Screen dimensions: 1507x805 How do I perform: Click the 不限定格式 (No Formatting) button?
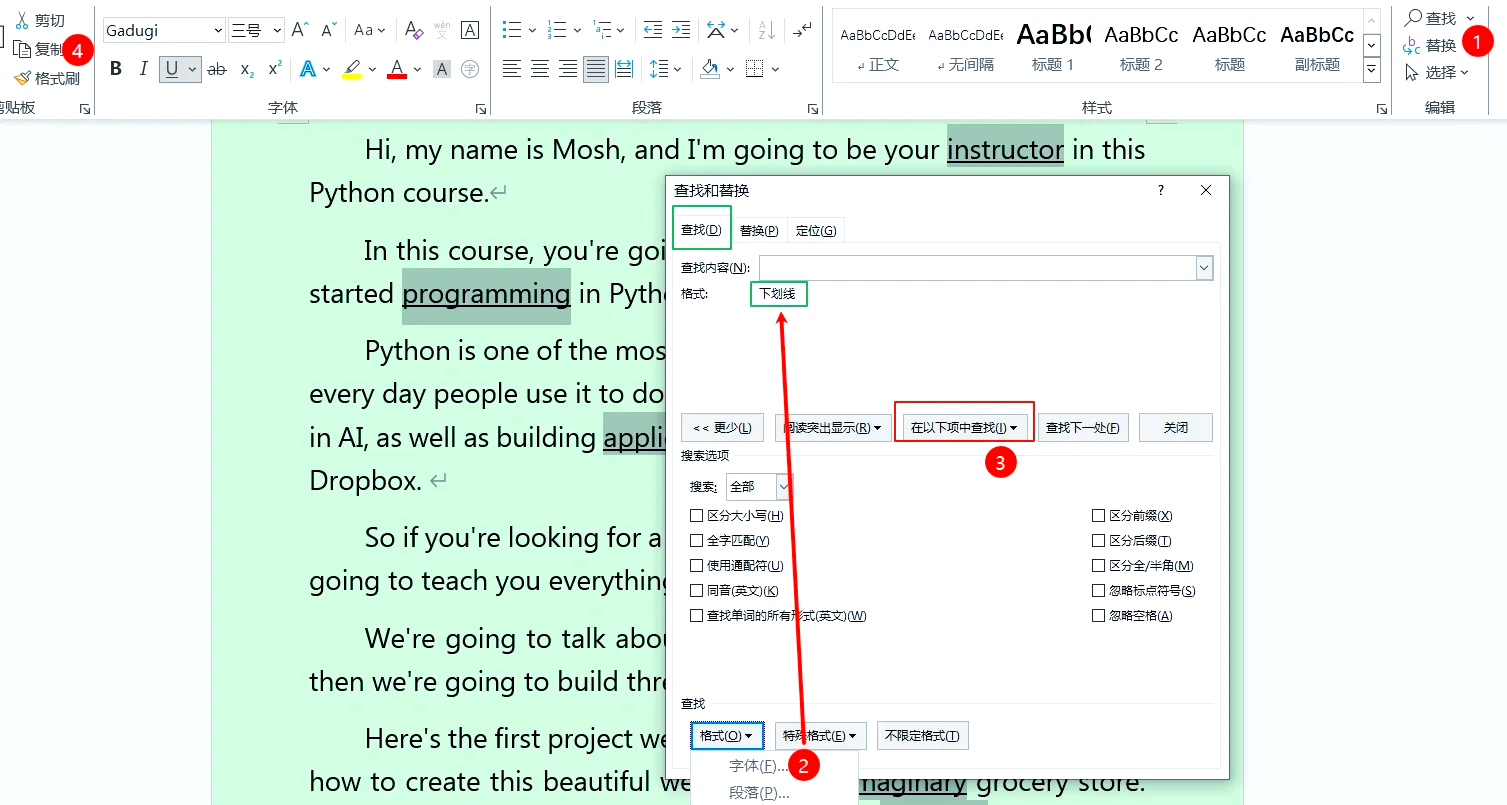point(922,736)
